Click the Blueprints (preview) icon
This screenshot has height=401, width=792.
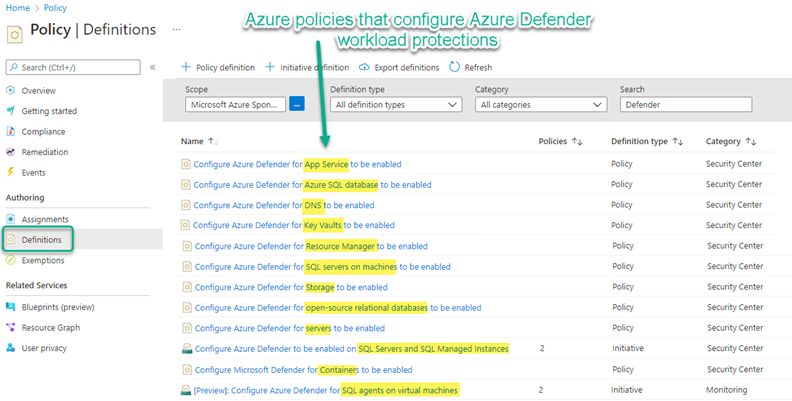point(11,306)
